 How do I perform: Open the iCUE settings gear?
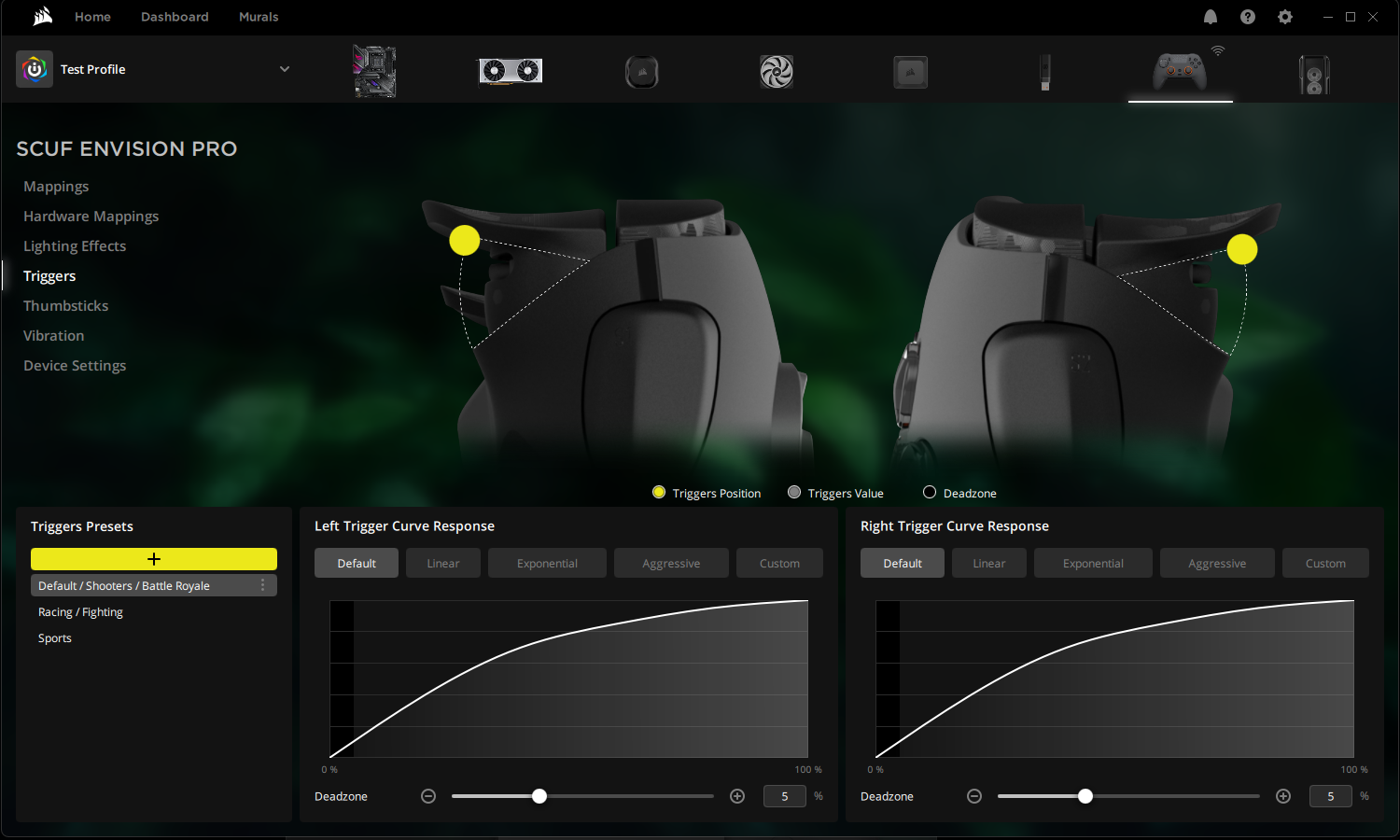pos(1285,17)
